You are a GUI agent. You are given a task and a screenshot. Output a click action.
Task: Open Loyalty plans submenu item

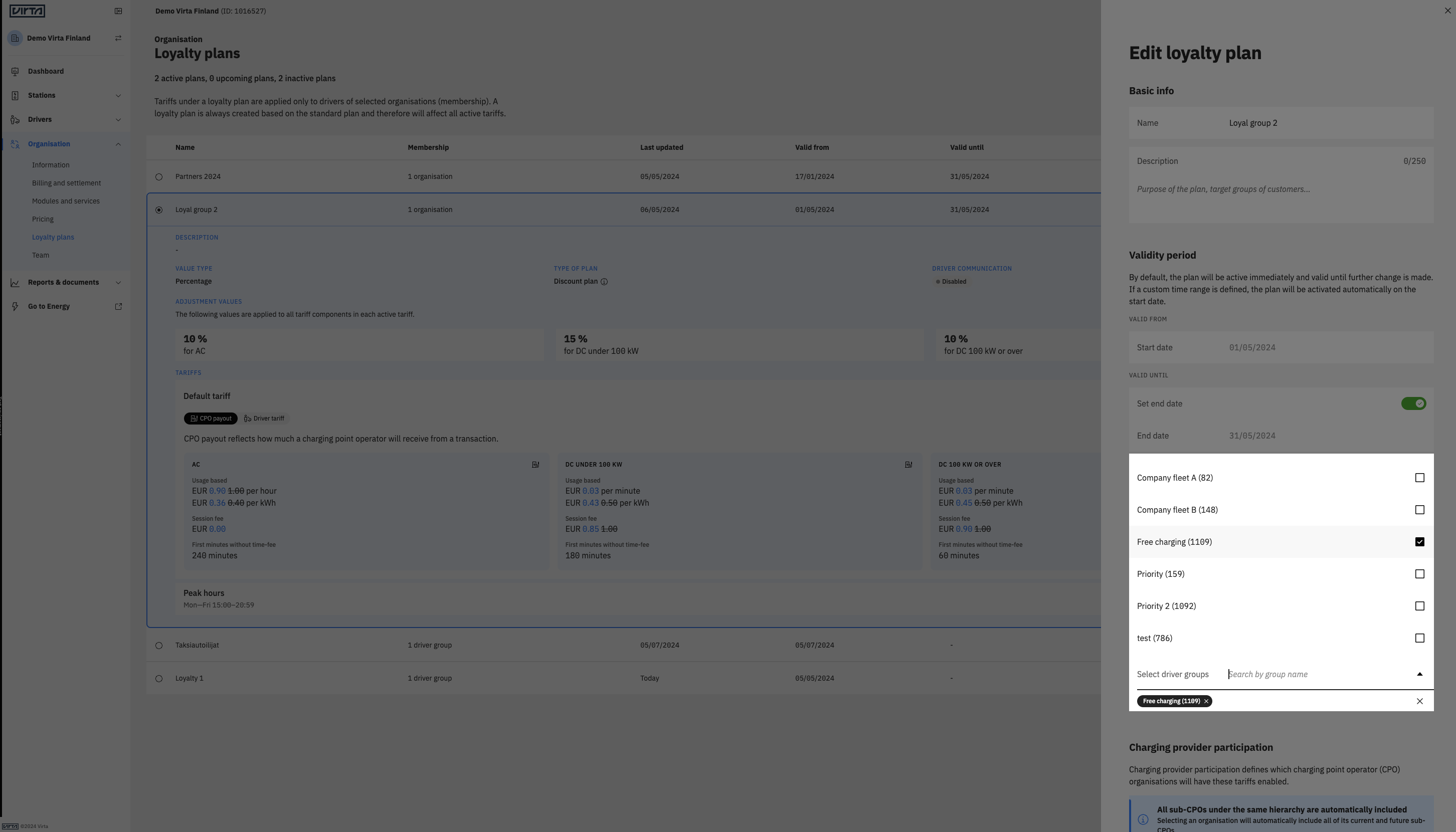(x=53, y=237)
